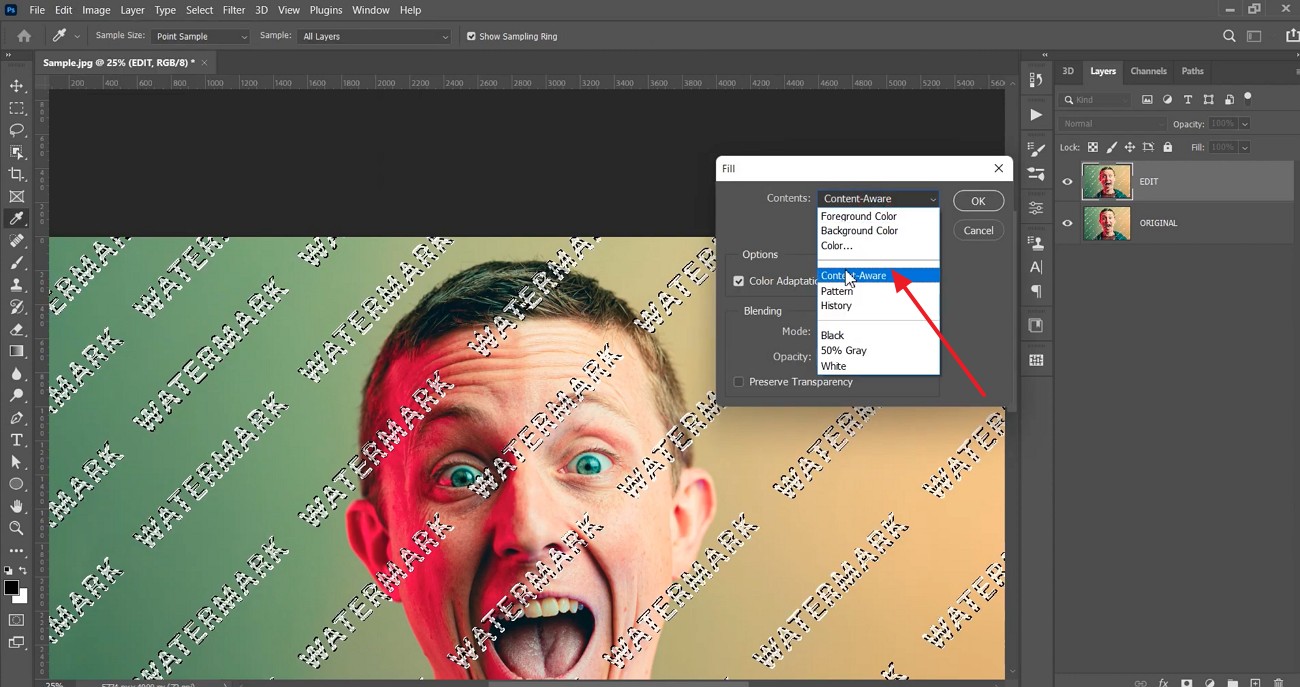Activate the Crop tool

coord(16,172)
